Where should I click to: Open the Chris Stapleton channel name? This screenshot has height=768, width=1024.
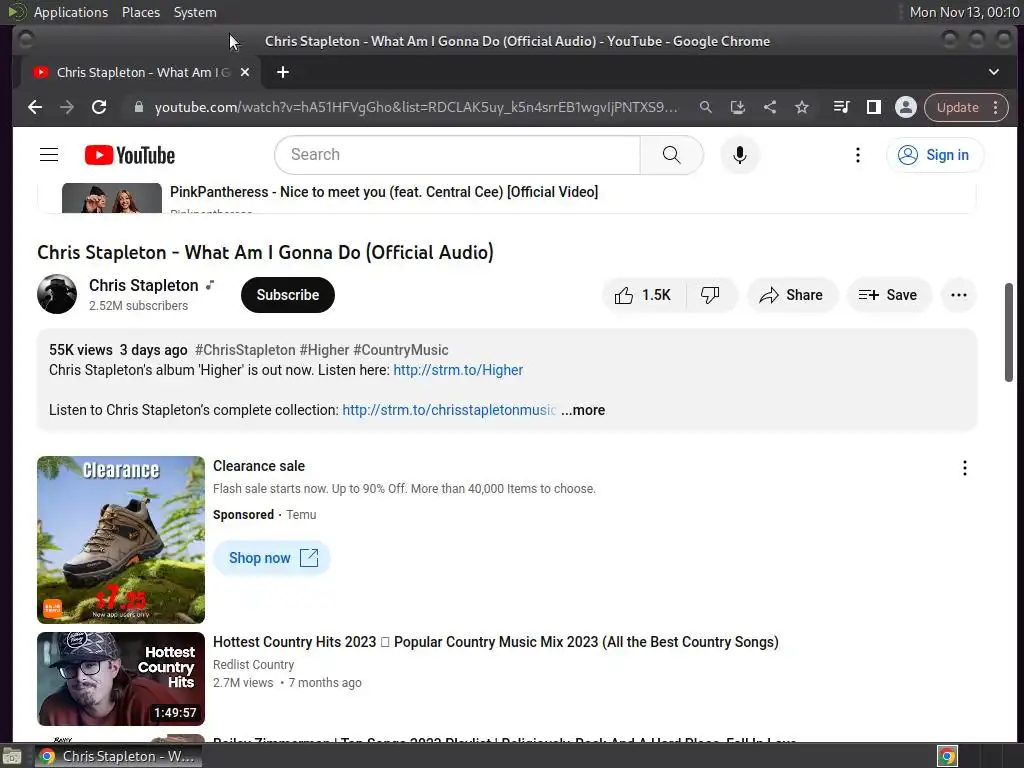click(144, 285)
